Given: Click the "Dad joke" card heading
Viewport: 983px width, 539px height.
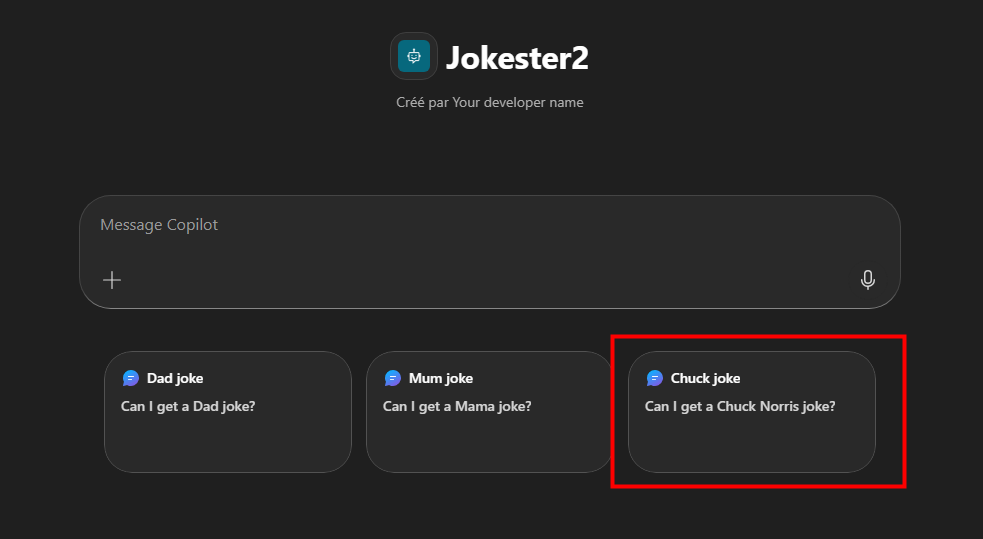Looking at the screenshot, I should pyautogui.click(x=175, y=378).
